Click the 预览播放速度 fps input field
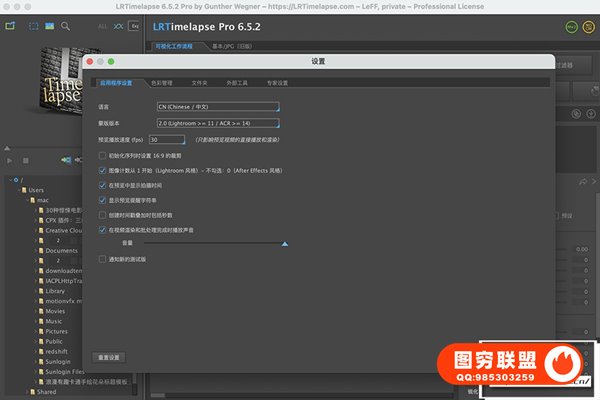The height and width of the screenshot is (400, 600). click(x=166, y=140)
